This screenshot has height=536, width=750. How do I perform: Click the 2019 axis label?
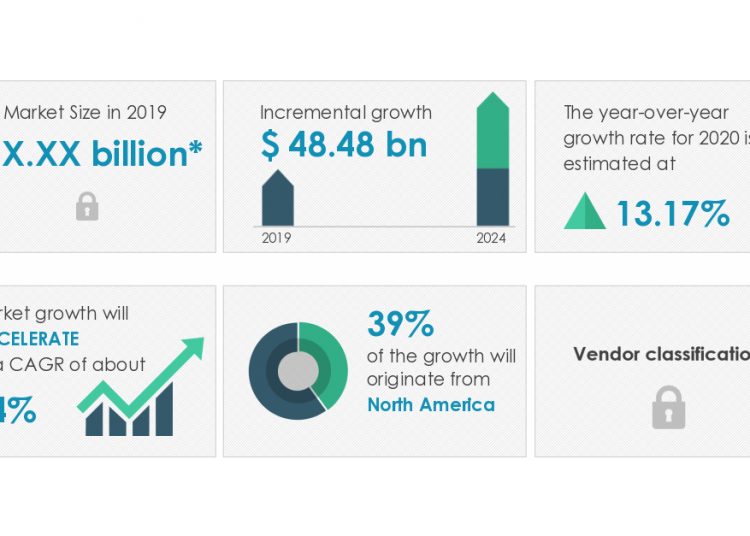click(x=276, y=238)
